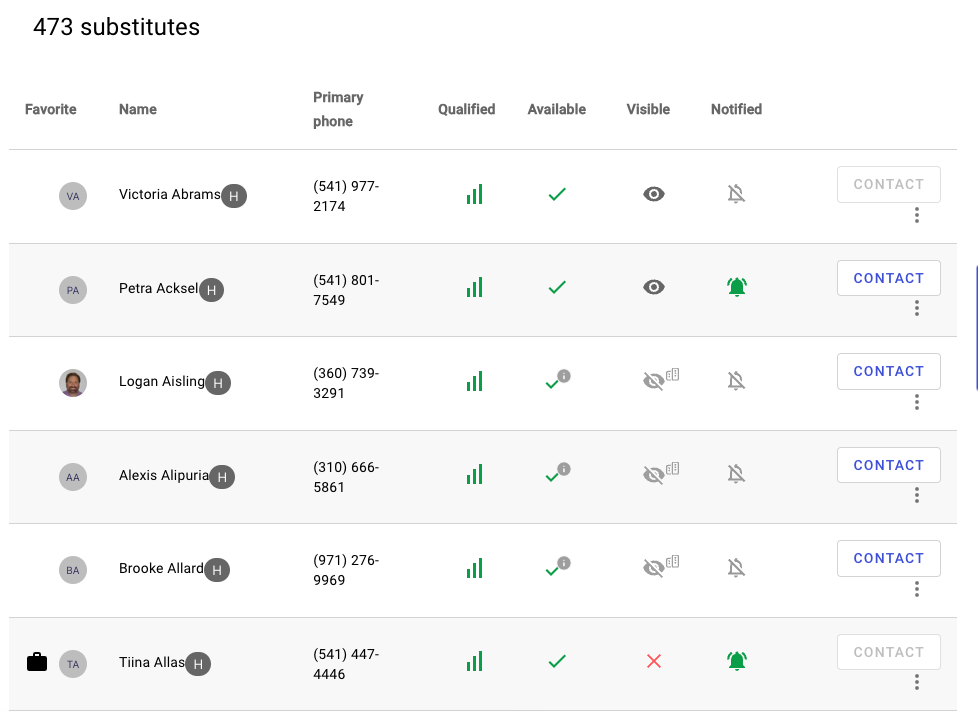Click Logan Aisling's availability info icon
The width and height of the screenshot is (978, 713).
(564, 376)
